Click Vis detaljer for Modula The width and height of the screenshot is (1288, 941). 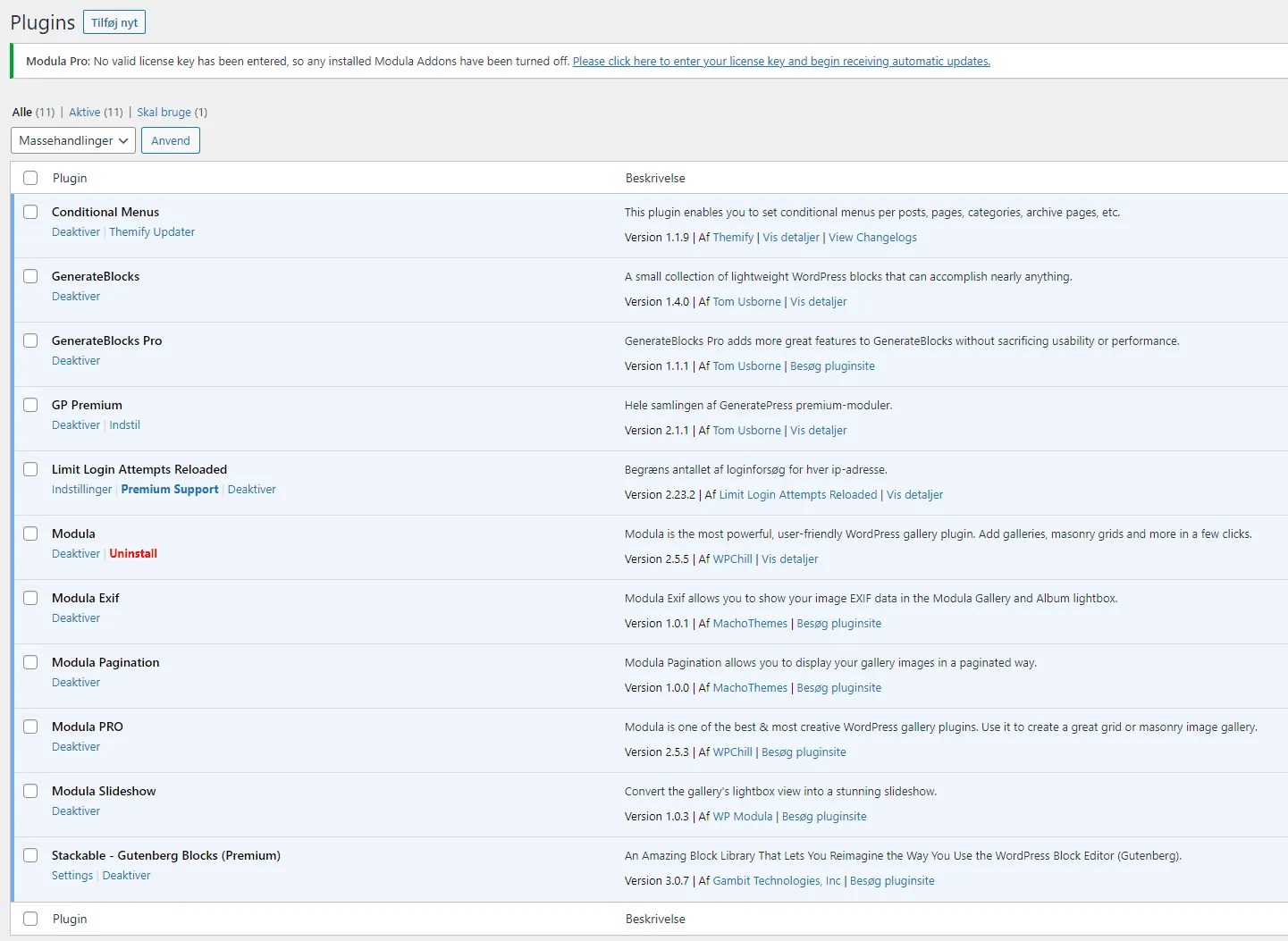click(789, 559)
